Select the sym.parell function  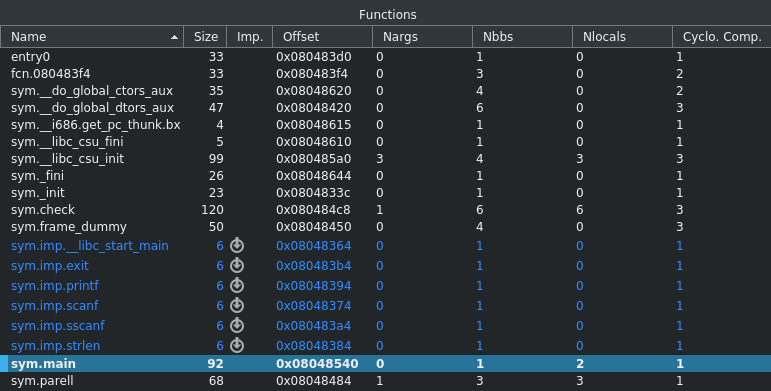[386, 381]
